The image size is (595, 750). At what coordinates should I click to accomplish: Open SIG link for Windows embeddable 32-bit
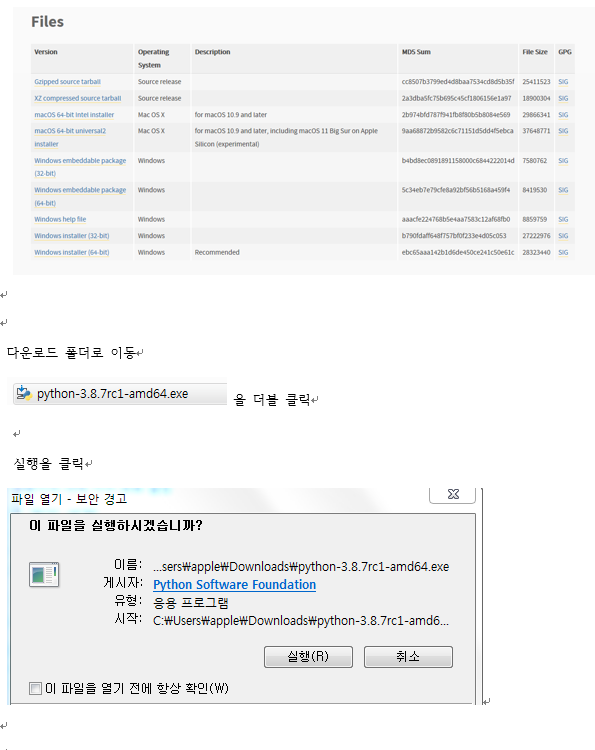[x=563, y=161]
